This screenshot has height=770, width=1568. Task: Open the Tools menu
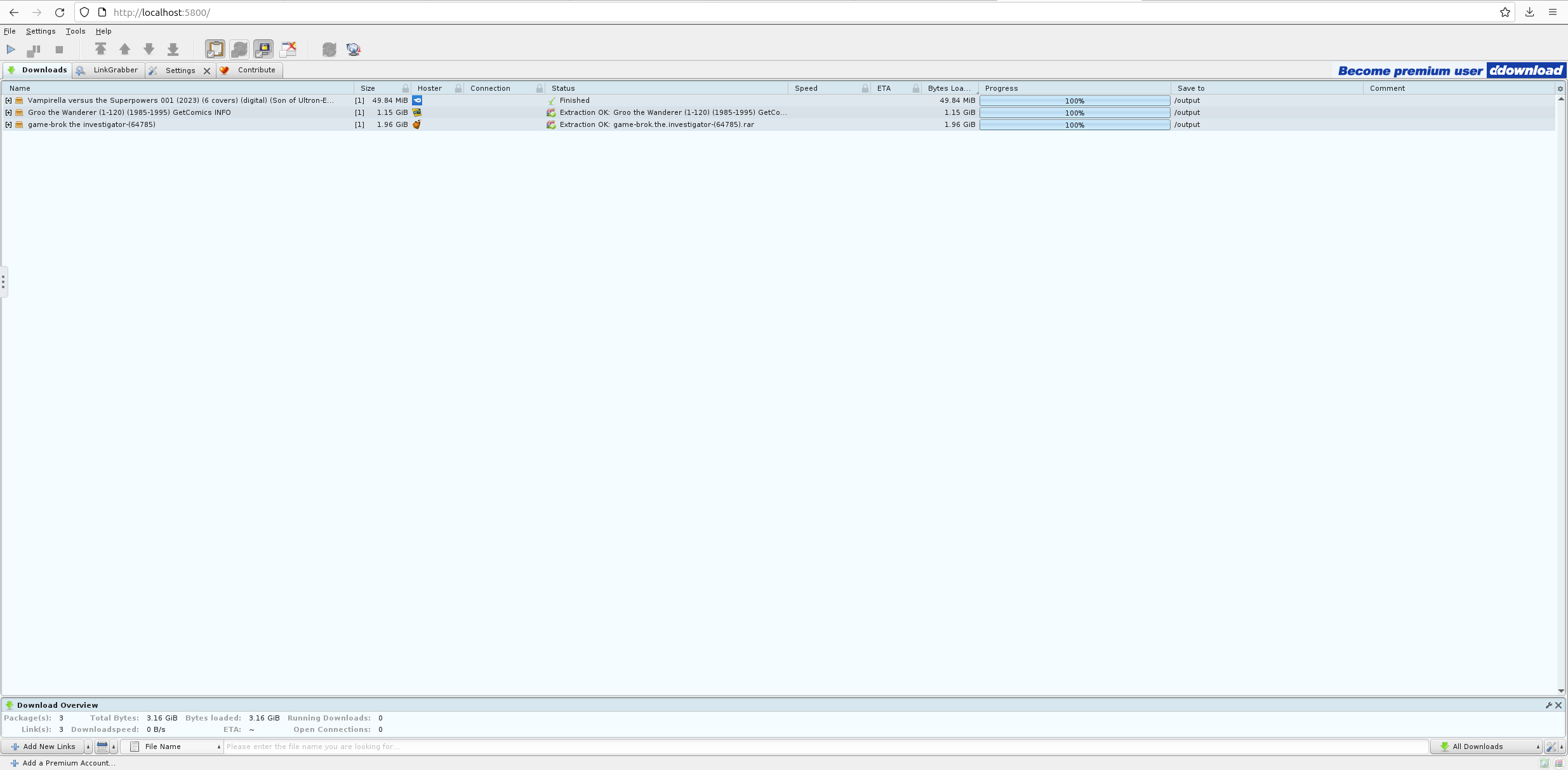pyautogui.click(x=75, y=31)
